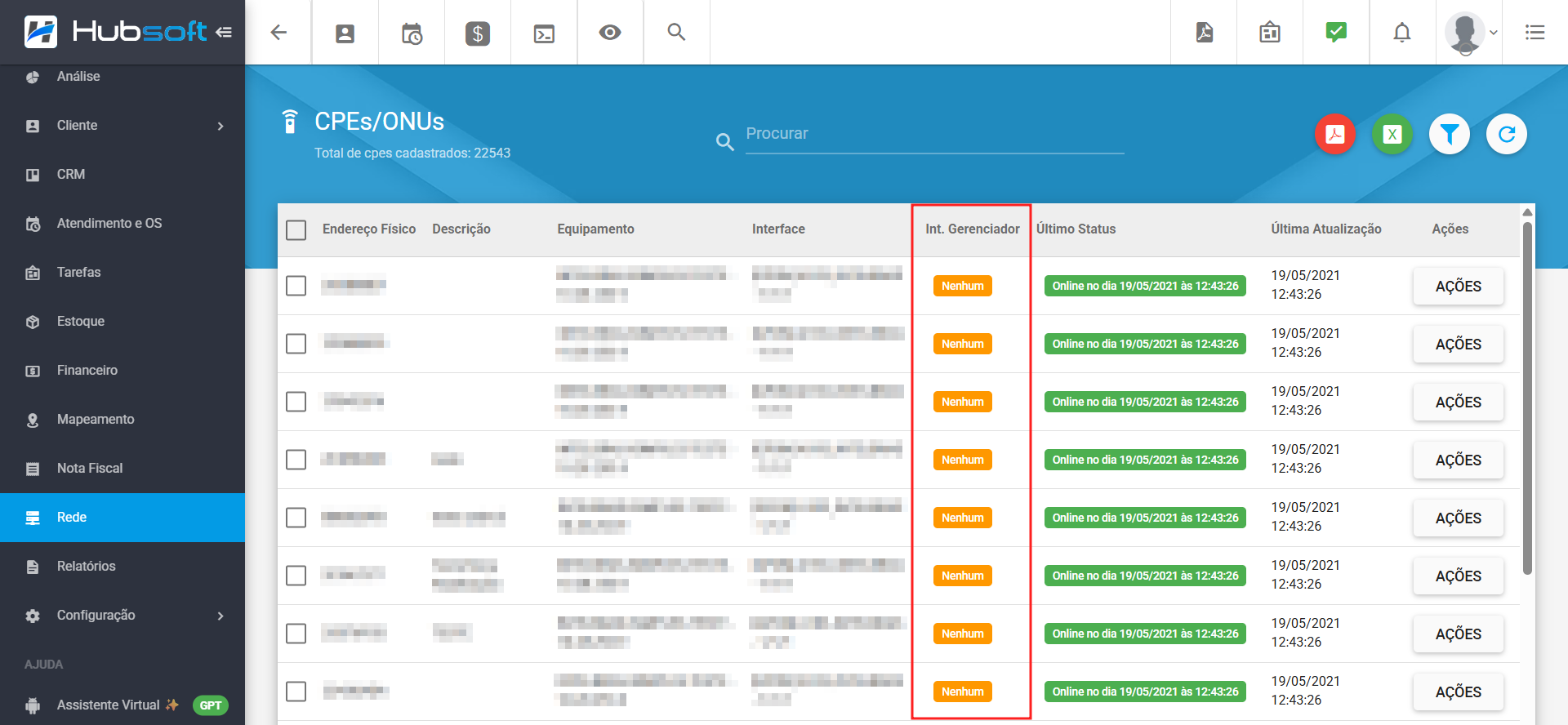
Task: Go to Relatórios in sidebar
Action: pyautogui.click(x=86, y=567)
